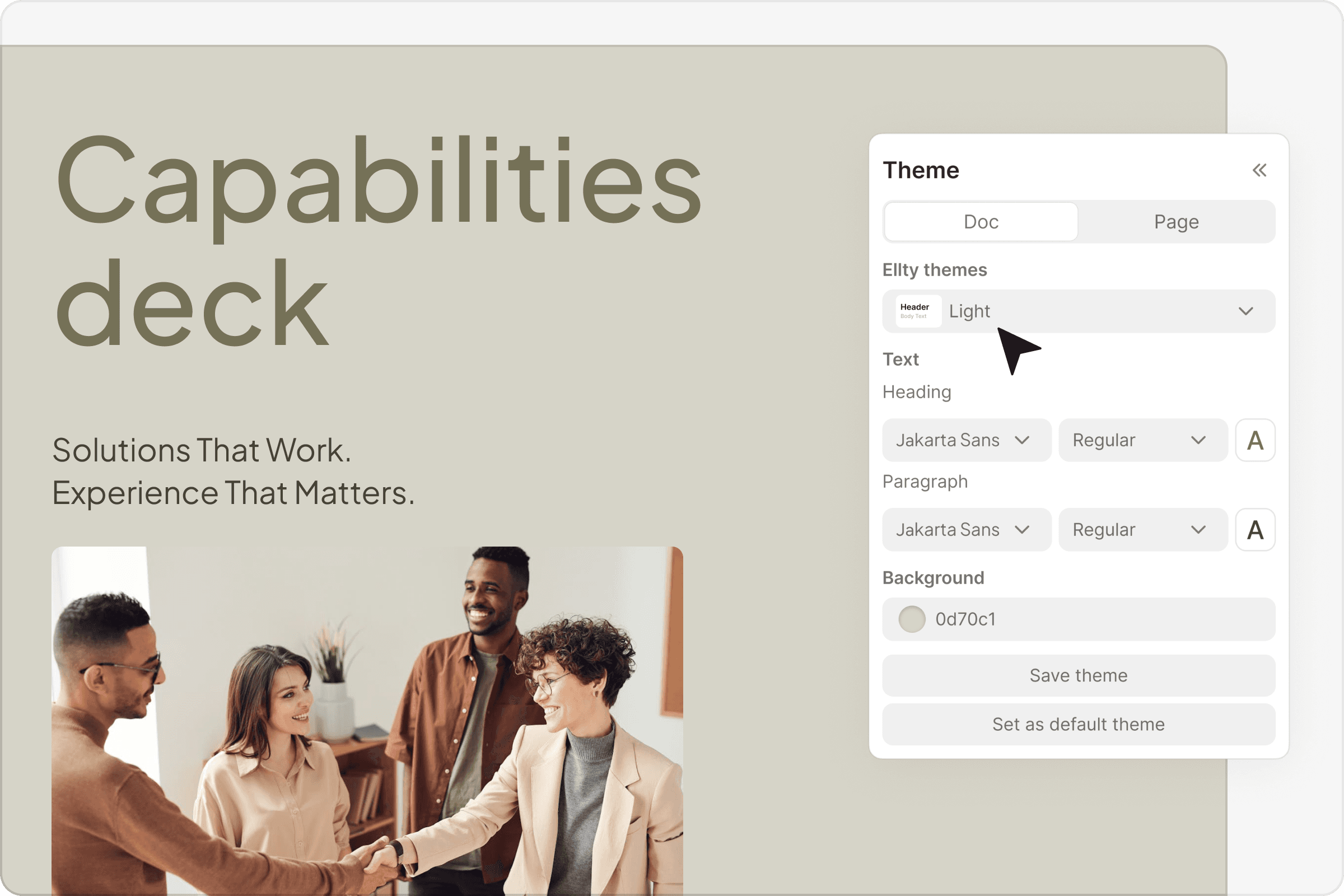Open Heading font family Jakarta Sans dropdown
Screen dimensions: 1344x896
tap(967, 440)
